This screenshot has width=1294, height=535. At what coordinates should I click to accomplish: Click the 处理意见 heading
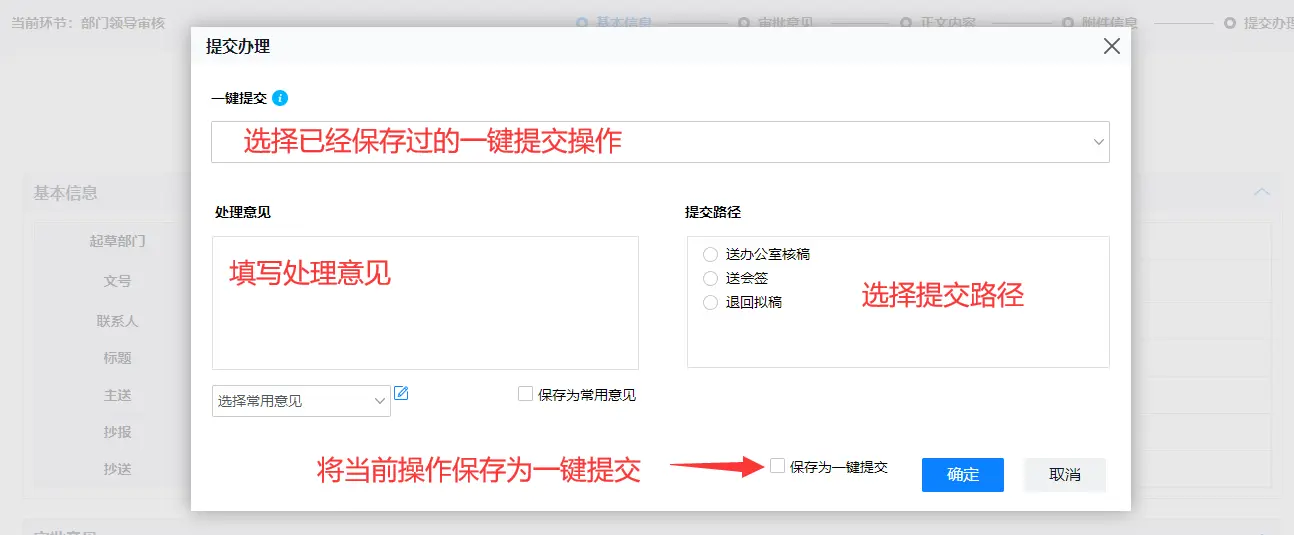[243, 212]
